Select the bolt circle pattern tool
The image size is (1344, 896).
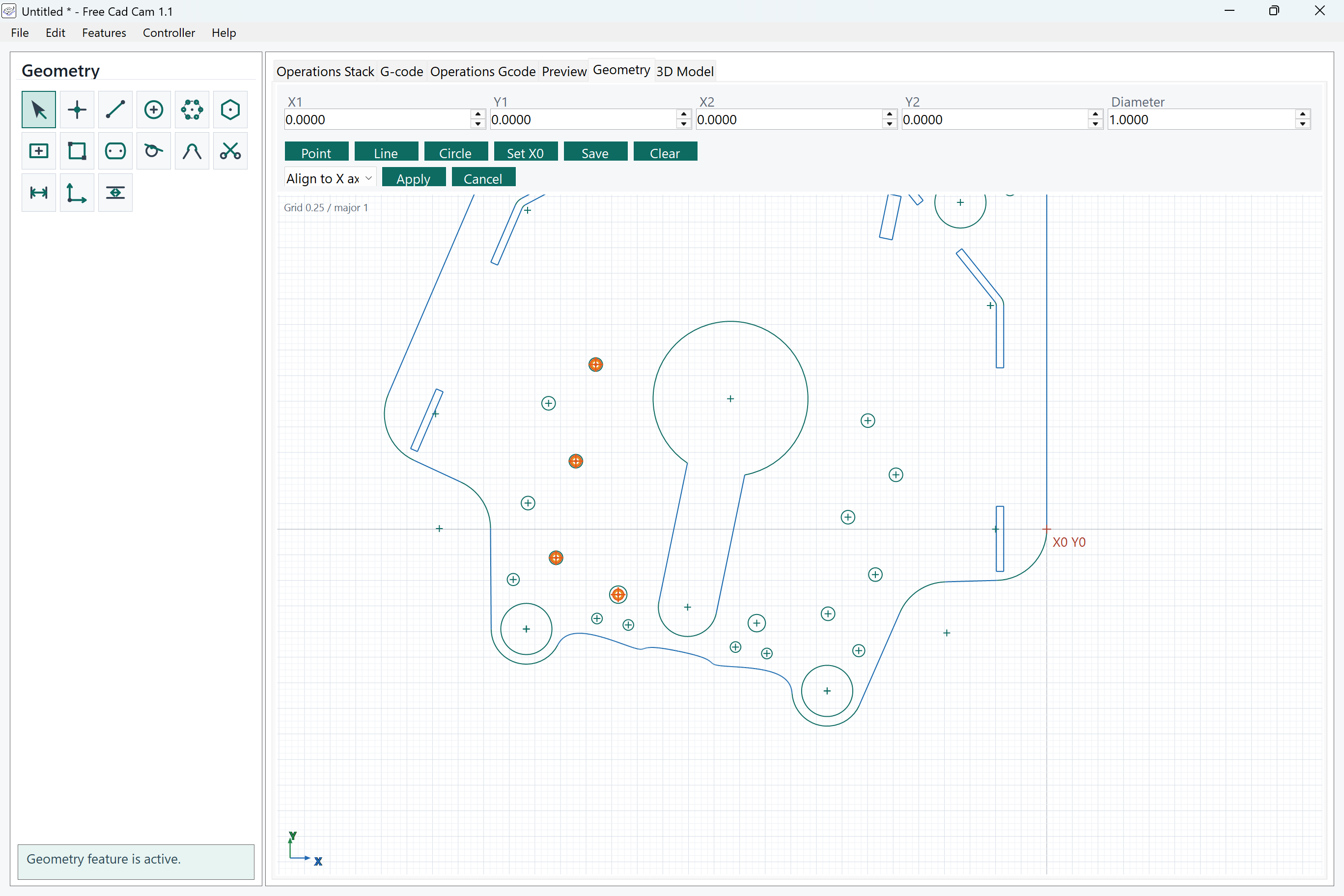coord(192,109)
